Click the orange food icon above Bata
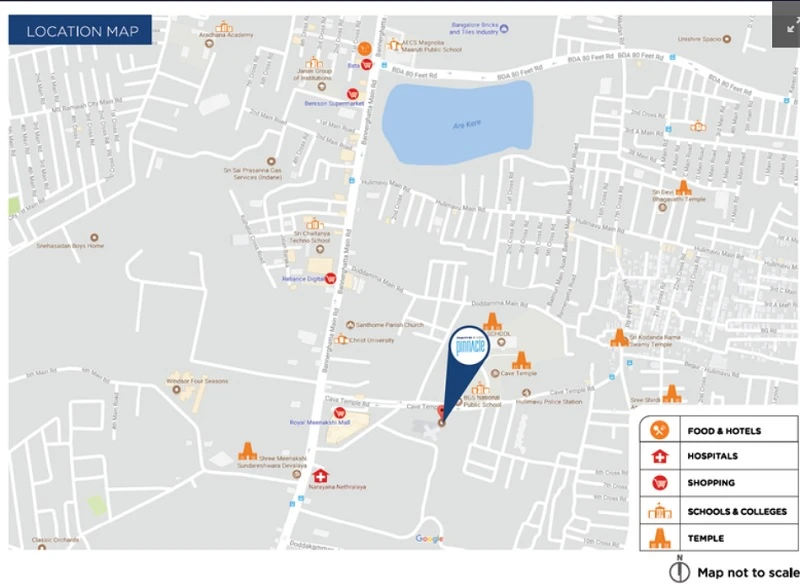800x584 pixels. click(366, 47)
